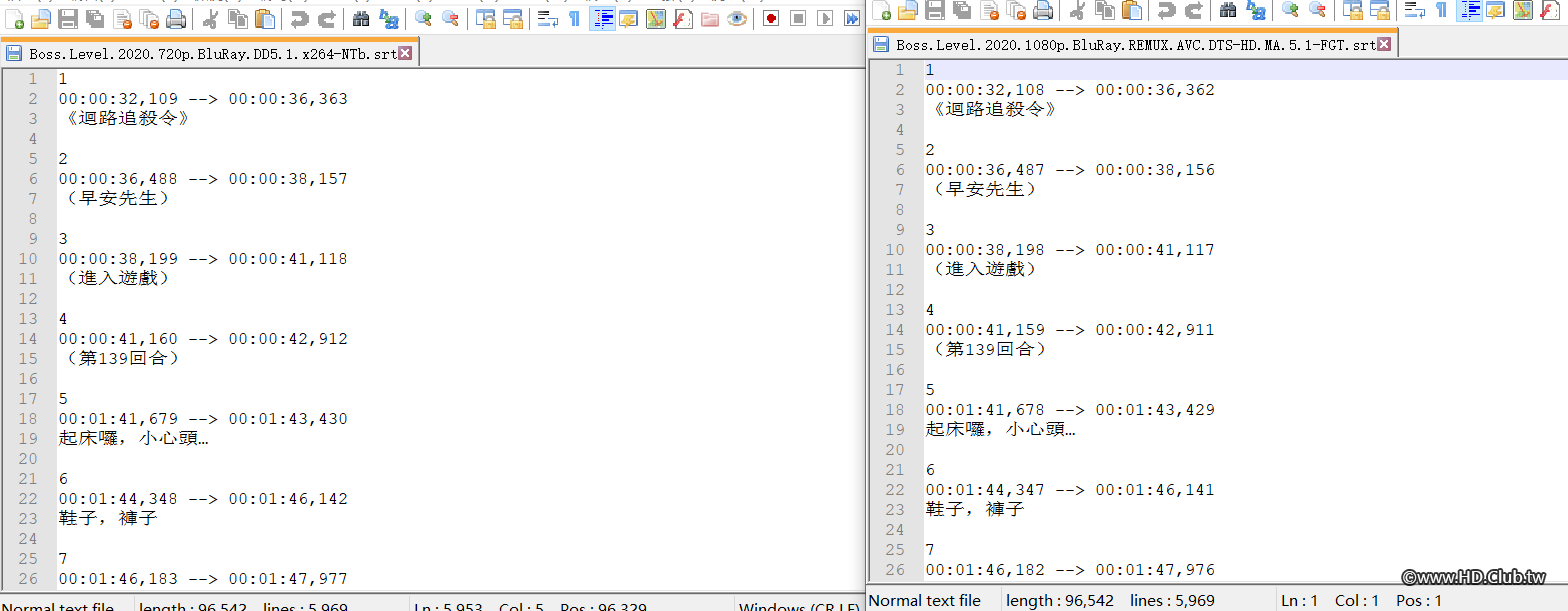Click Open file icon in left window

point(41,19)
